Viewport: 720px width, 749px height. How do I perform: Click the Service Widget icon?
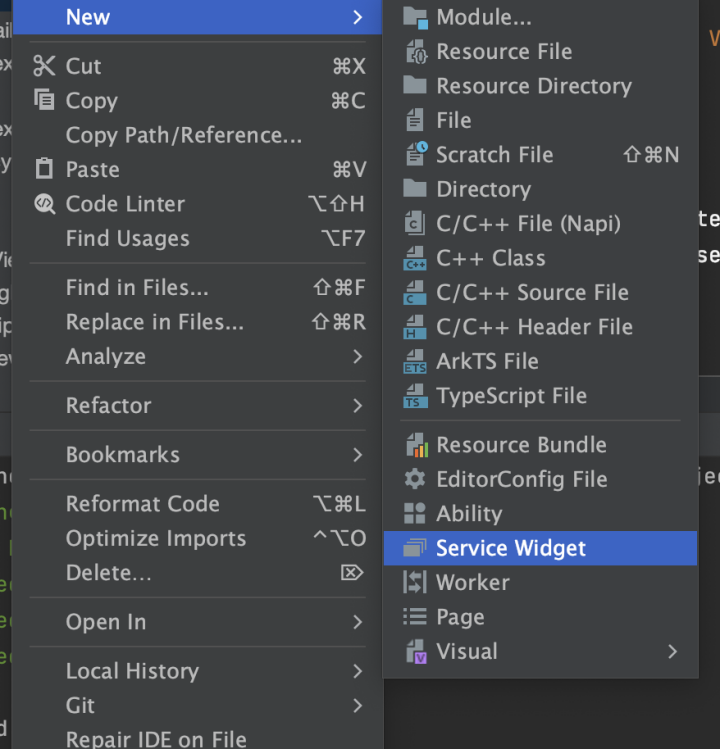coord(414,548)
